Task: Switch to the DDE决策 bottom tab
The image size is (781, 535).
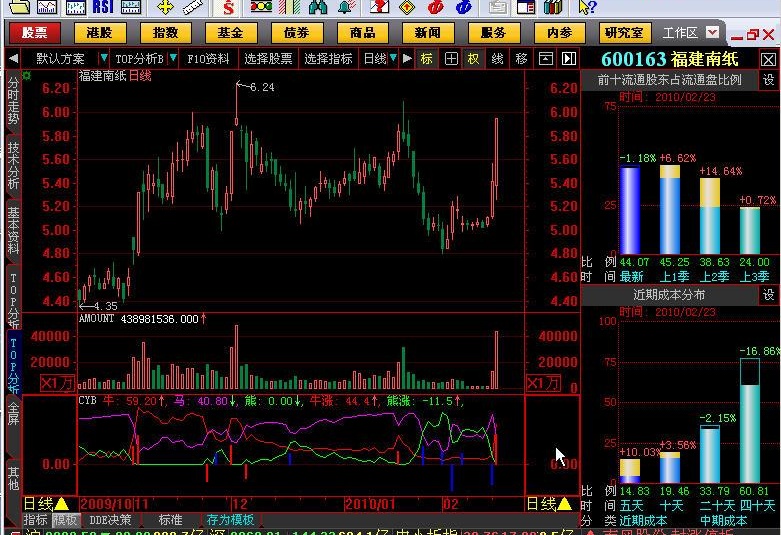Action: (x=110, y=520)
